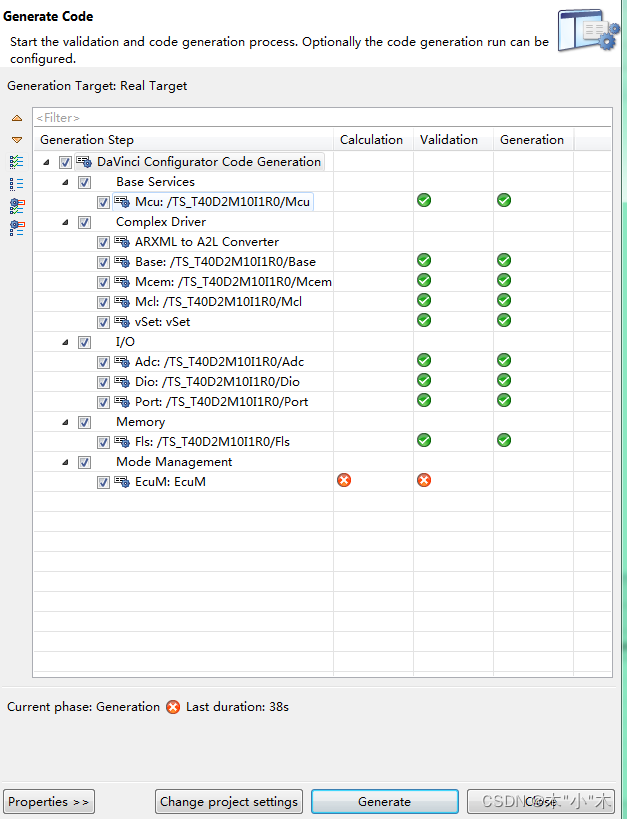Open Change project settings

point(229,801)
